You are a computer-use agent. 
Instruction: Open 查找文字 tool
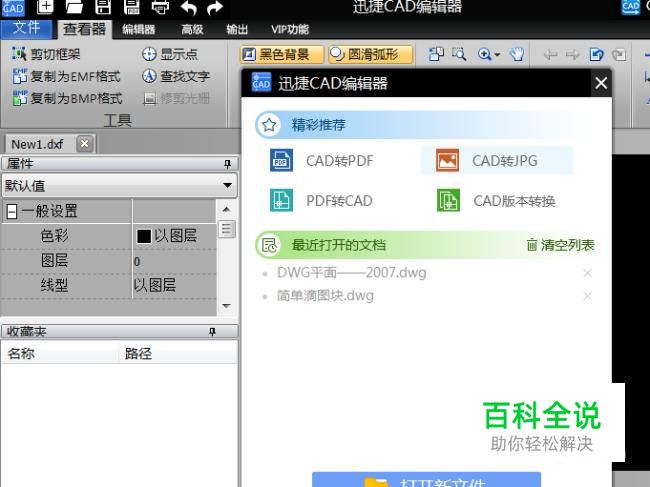pyautogui.click(x=176, y=76)
